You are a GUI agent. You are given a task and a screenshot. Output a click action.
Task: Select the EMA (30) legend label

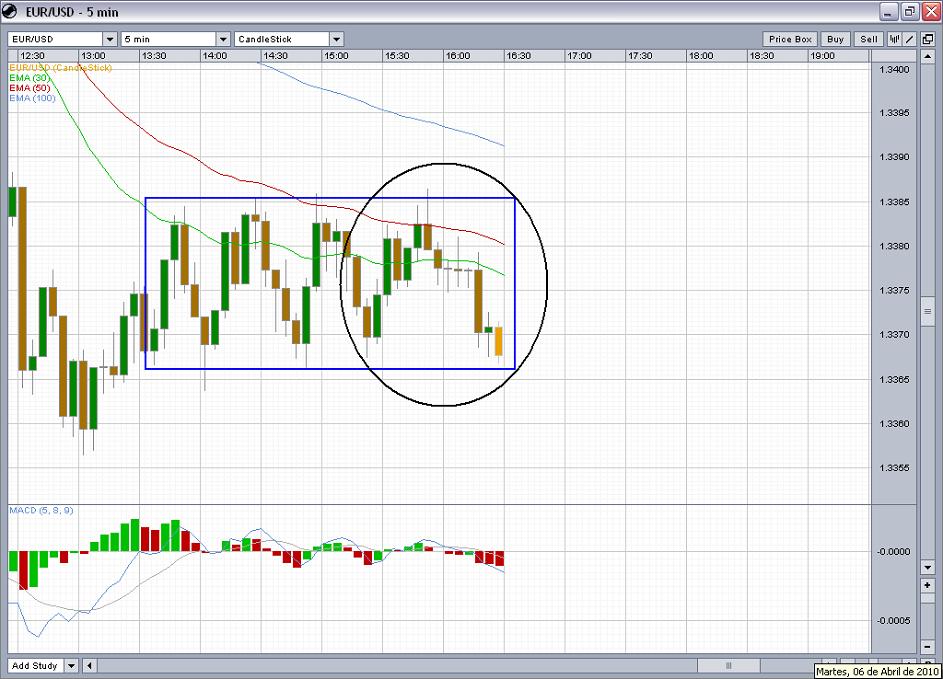tap(28, 78)
